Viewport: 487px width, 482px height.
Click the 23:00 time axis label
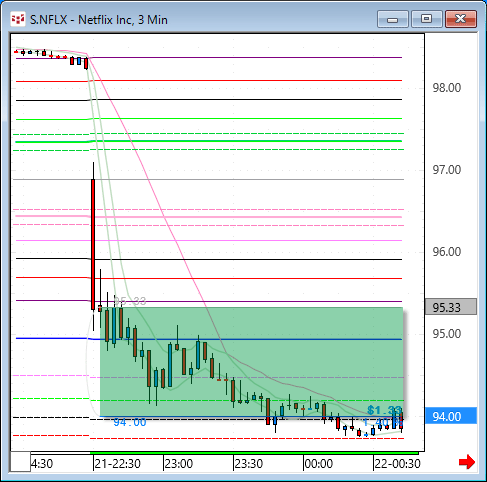(179, 464)
